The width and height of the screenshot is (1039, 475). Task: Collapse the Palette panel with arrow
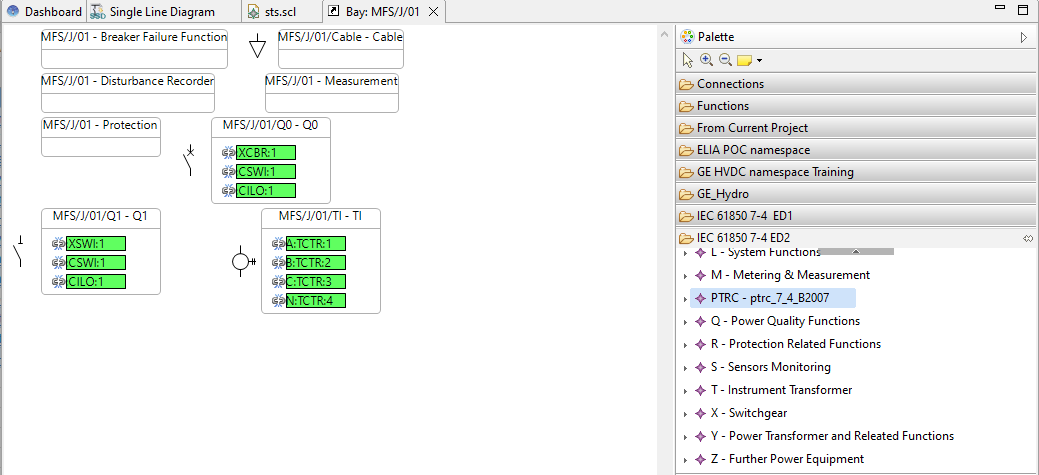pyautogui.click(x=1023, y=37)
